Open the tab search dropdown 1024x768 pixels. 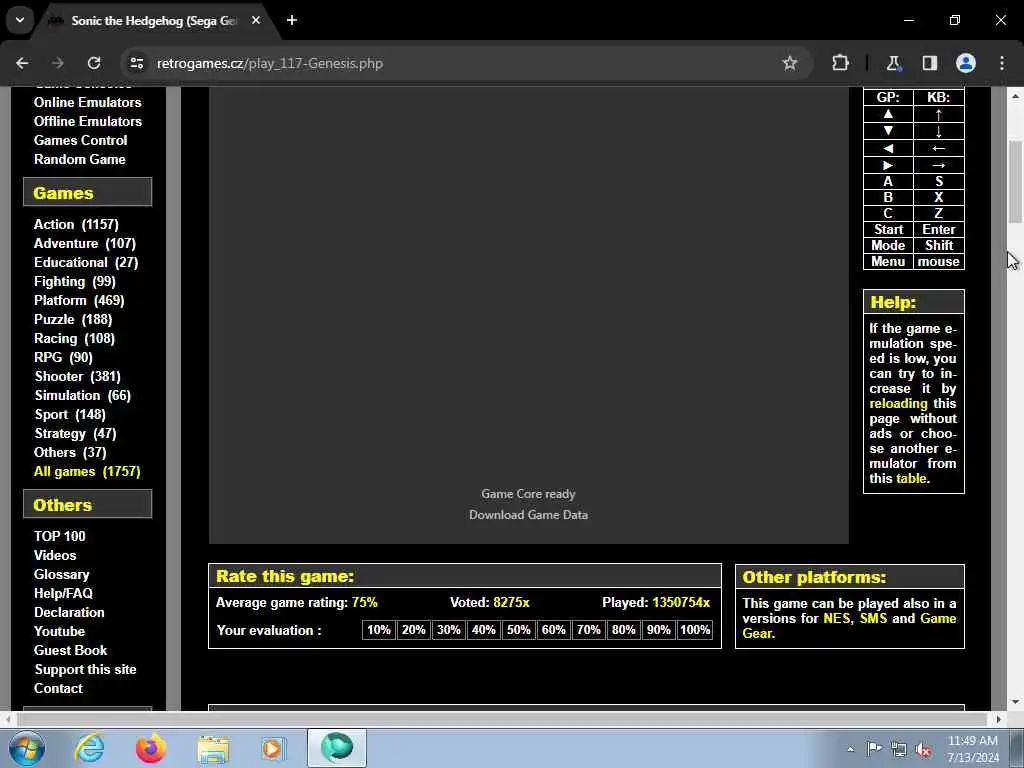tap(20, 20)
